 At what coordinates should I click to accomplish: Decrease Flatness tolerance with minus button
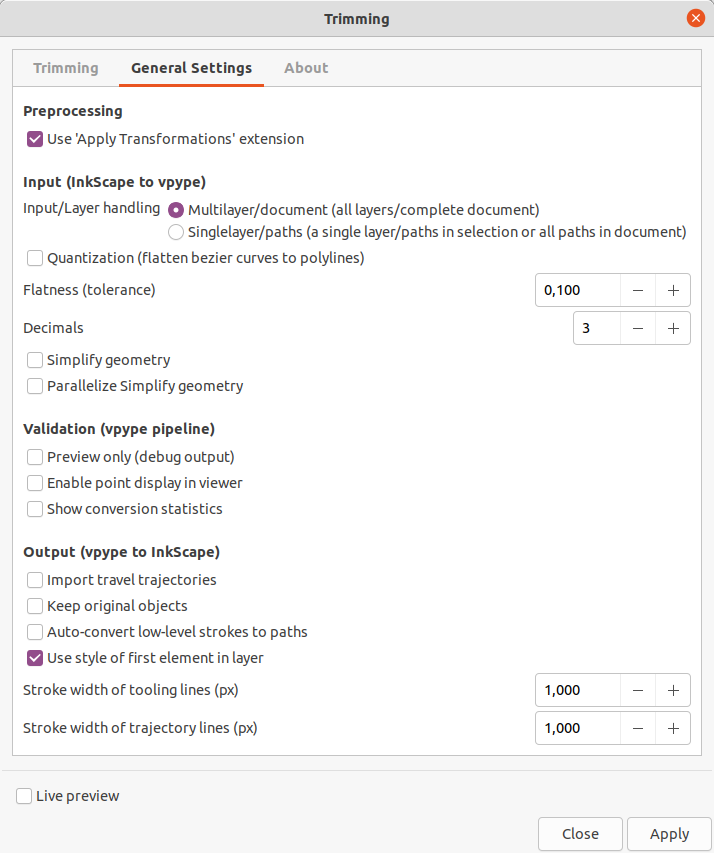[x=638, y=290]
